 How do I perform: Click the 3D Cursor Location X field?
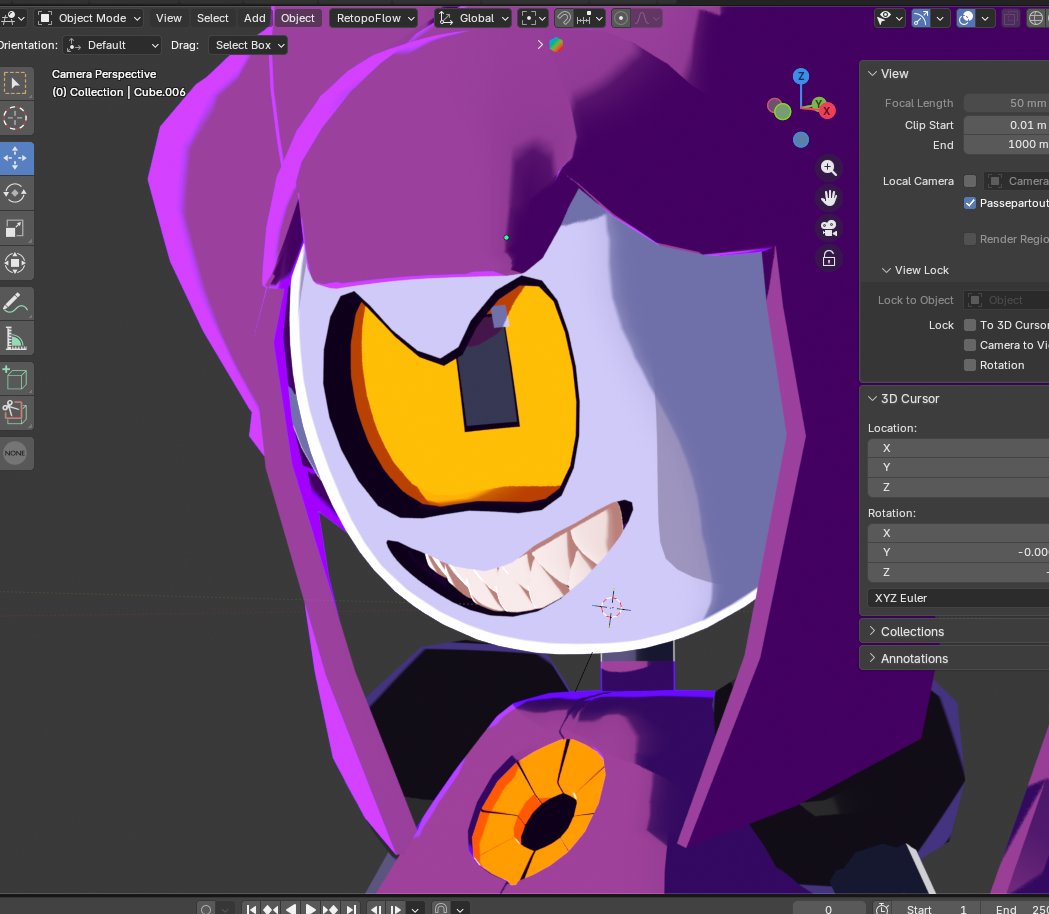click(x=958, y=448)
